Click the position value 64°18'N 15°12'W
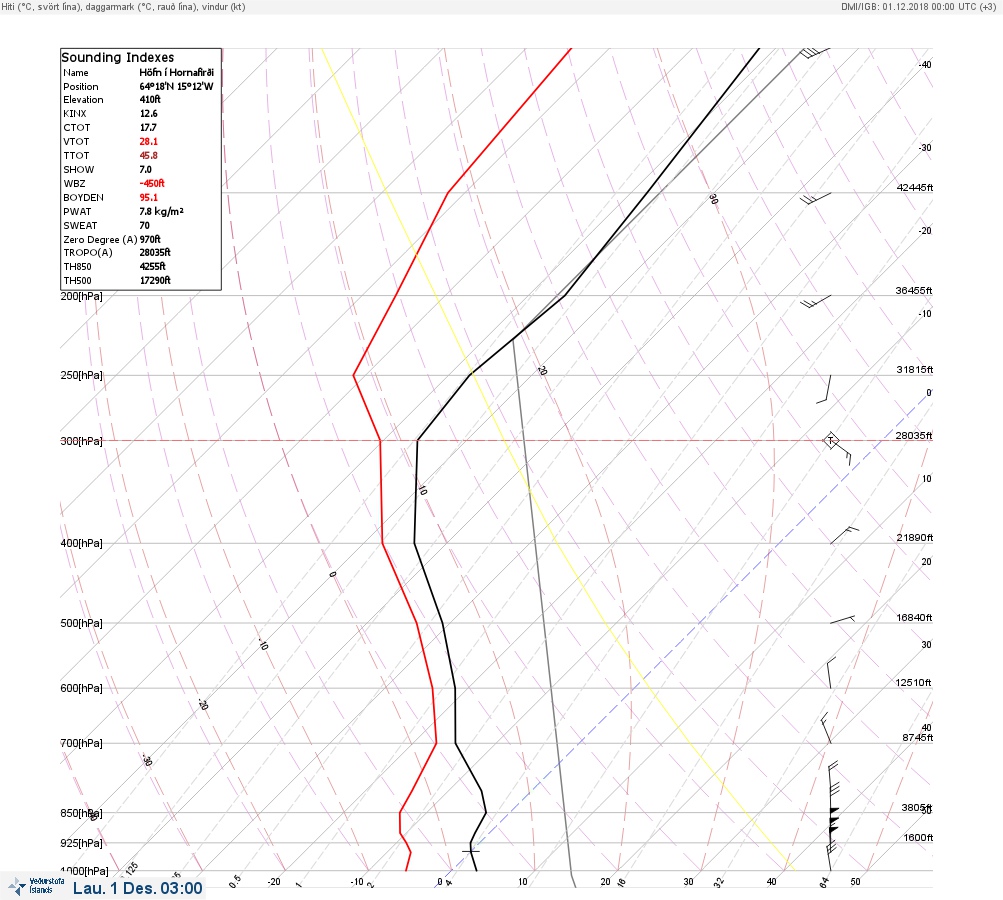 [177, 86]
